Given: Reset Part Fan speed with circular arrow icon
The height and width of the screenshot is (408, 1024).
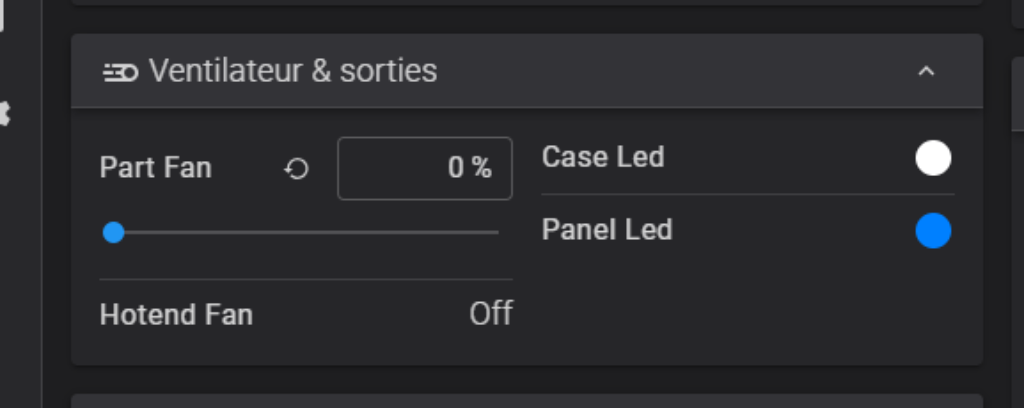Looking at the screenshot, I should click(296, 169).
